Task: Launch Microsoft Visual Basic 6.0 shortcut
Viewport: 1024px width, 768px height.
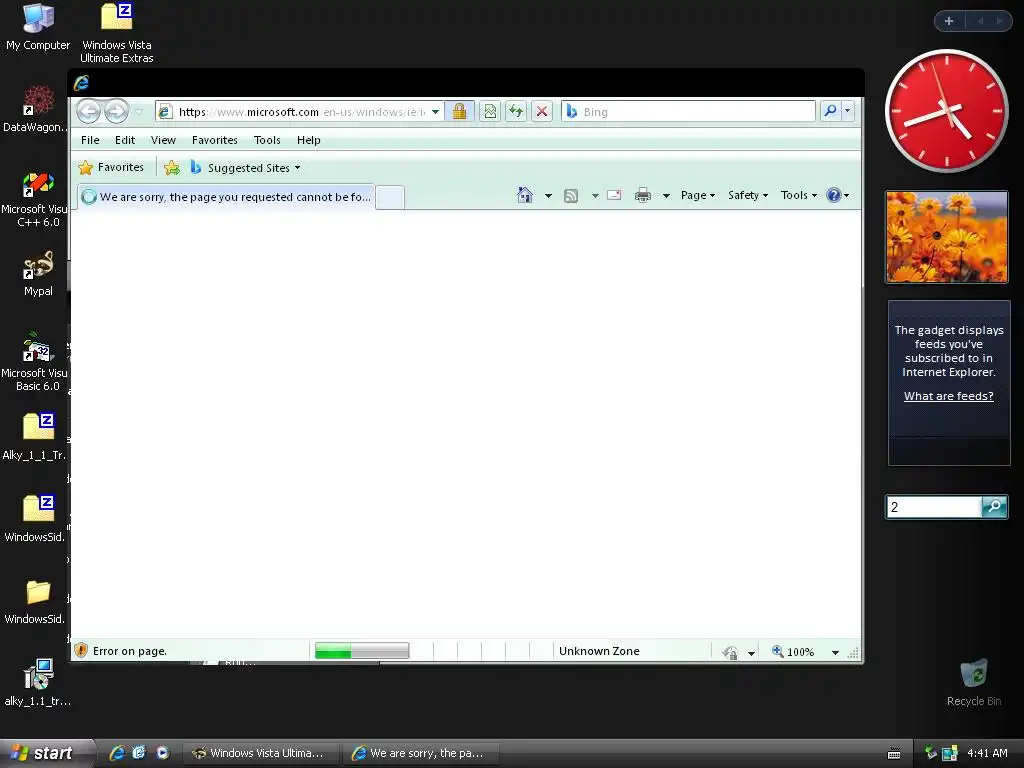Action: 35,362
